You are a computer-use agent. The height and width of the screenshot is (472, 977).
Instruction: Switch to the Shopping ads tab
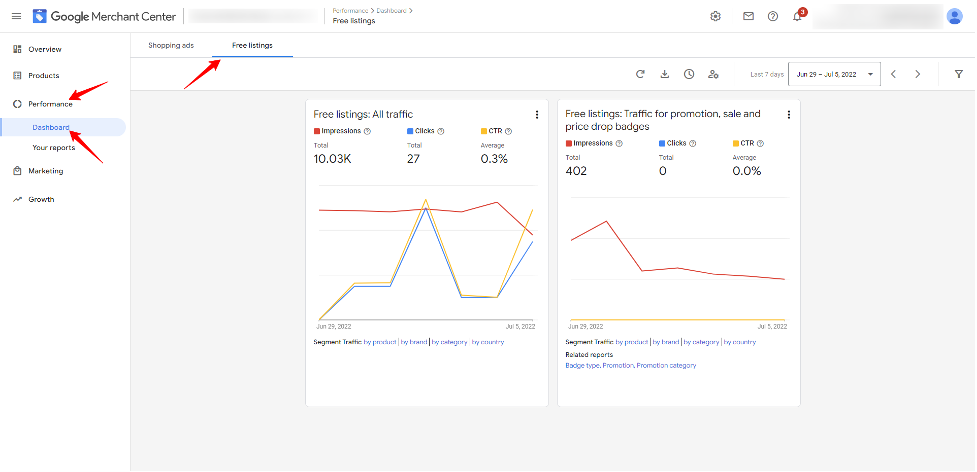pos(171,45)
